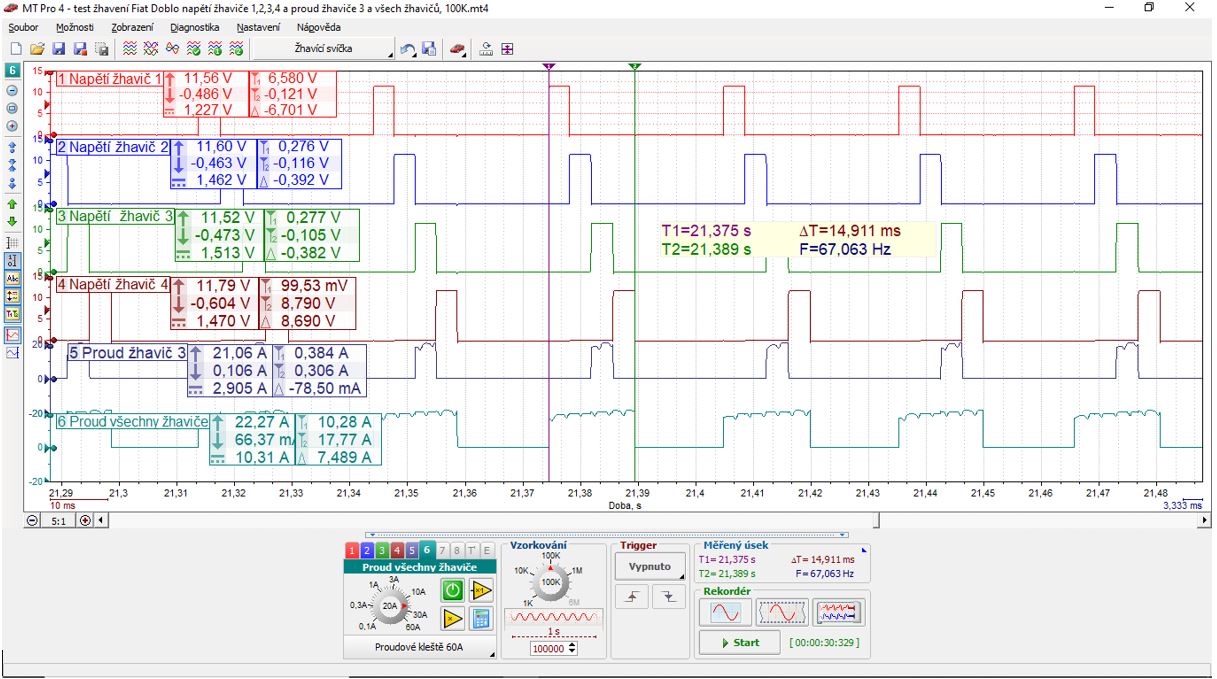The height and width of the screenshot is (679, 1217).
Task: Click the horizontal scrollbar right arrow
Action: click(1204, 520)
